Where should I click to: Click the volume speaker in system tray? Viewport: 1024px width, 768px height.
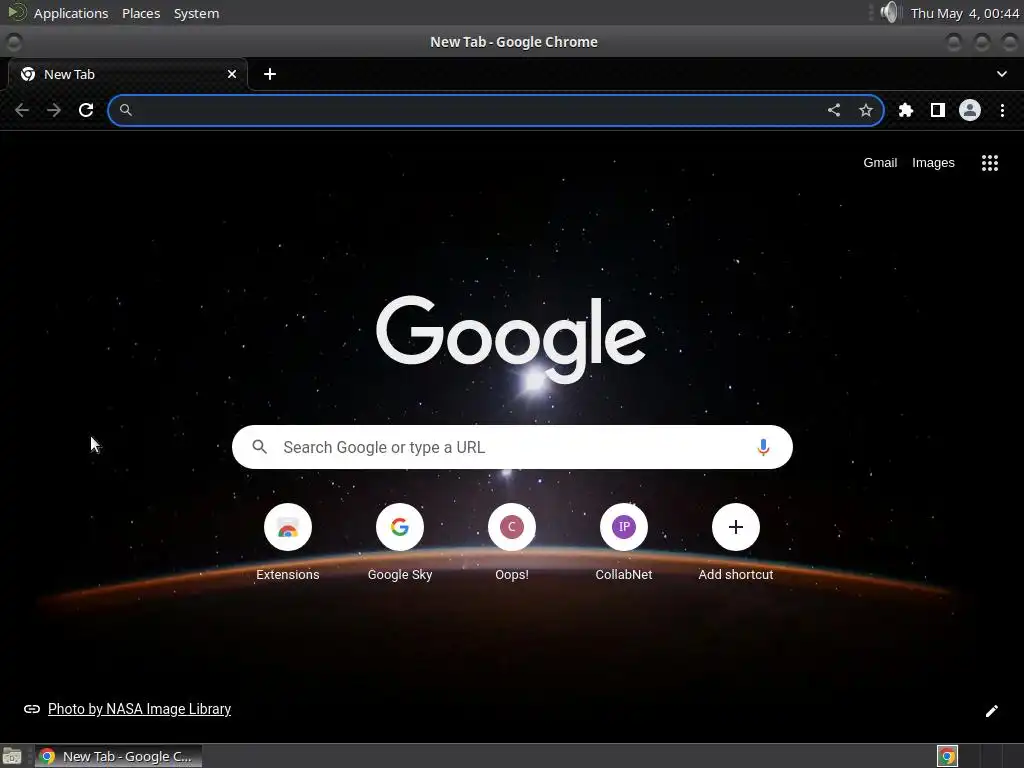click(x=888, y=12)
